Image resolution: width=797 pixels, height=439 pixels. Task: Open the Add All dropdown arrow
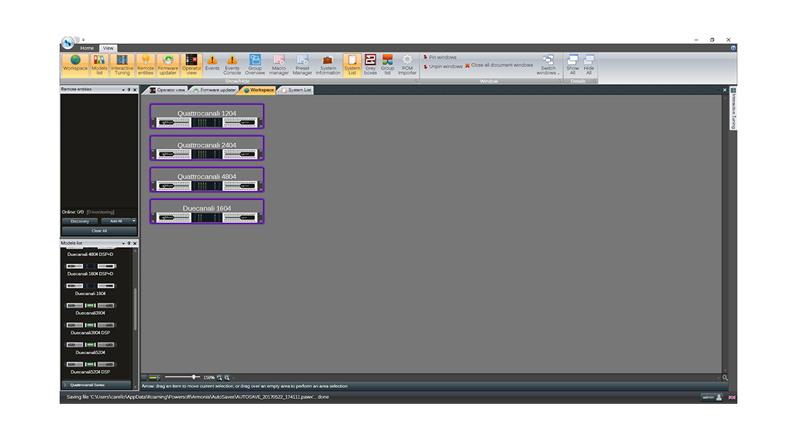[x=134, y=221]
